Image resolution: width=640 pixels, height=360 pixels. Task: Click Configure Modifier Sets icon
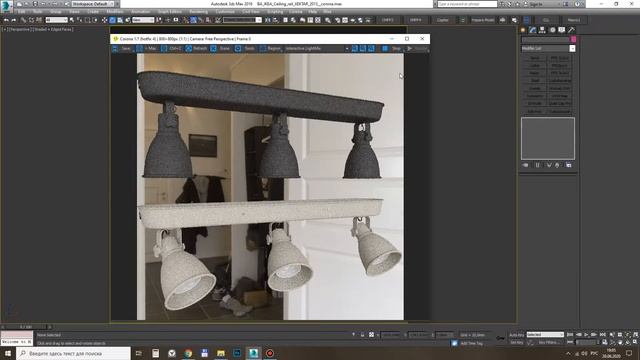click(x=569, y=165)
